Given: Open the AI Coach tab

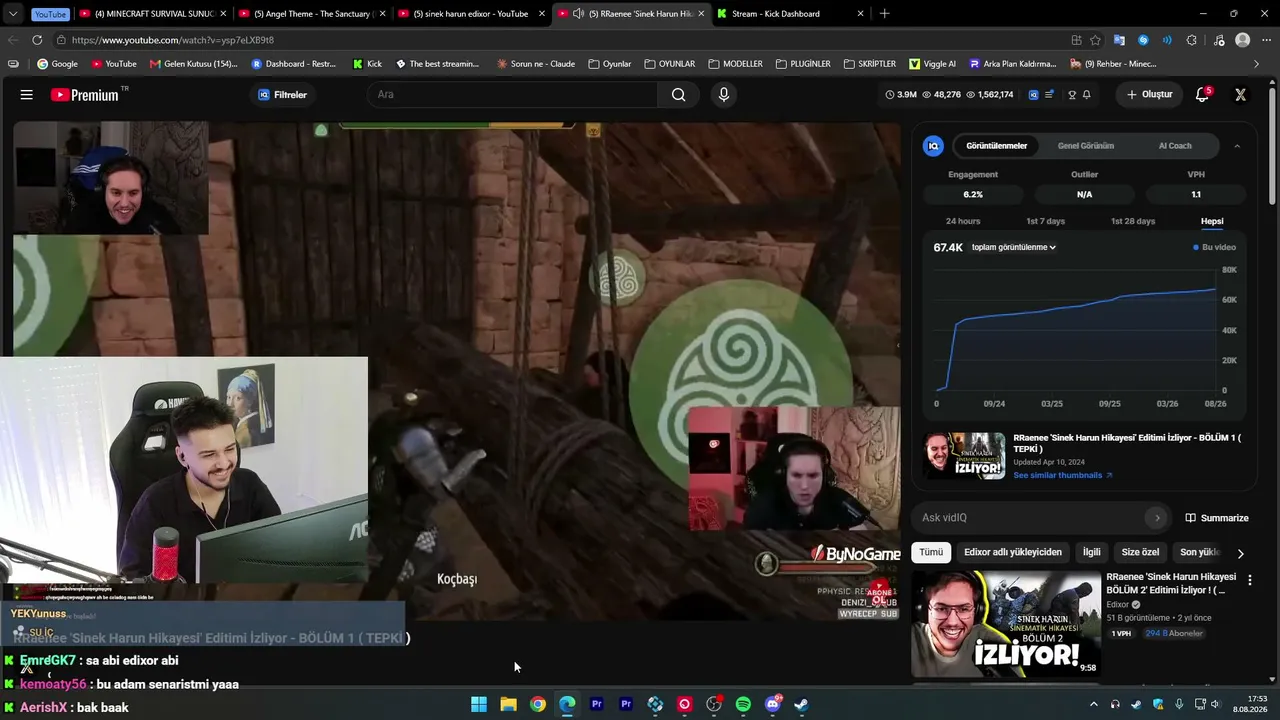Looking at the screenshot, I should [1175, 146].
